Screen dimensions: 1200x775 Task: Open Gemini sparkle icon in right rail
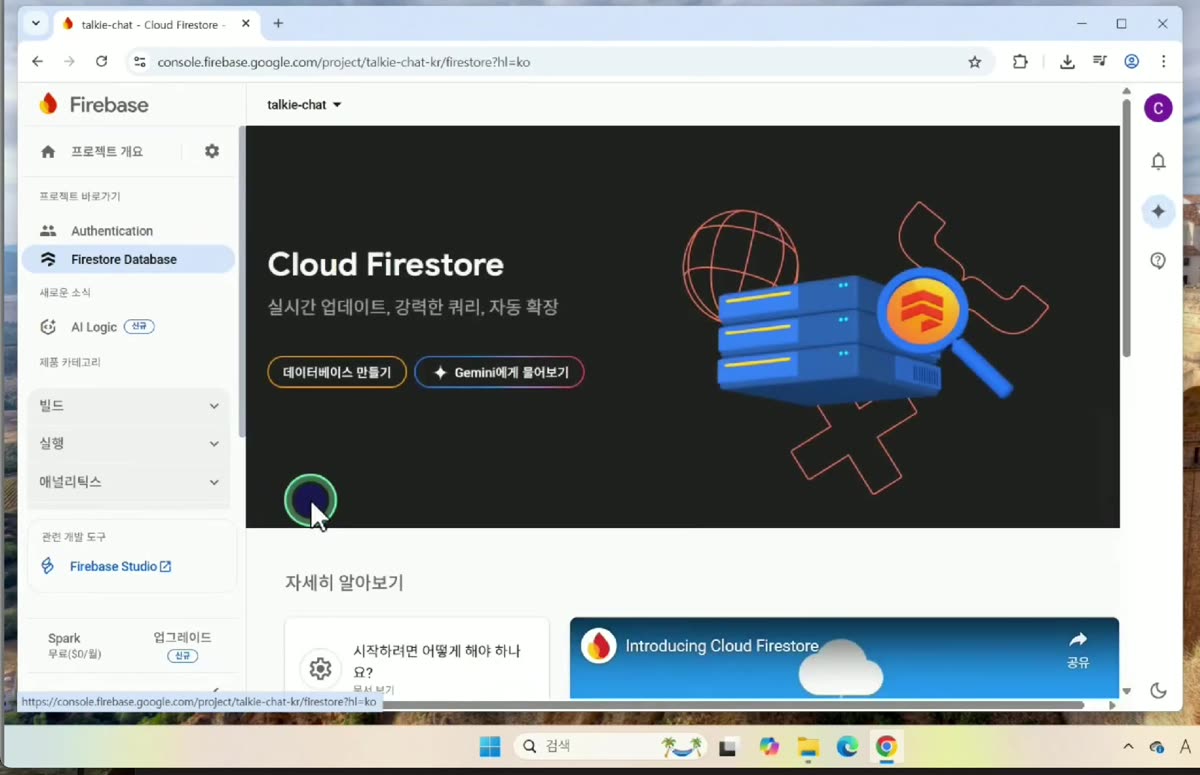coord(1158,211)
